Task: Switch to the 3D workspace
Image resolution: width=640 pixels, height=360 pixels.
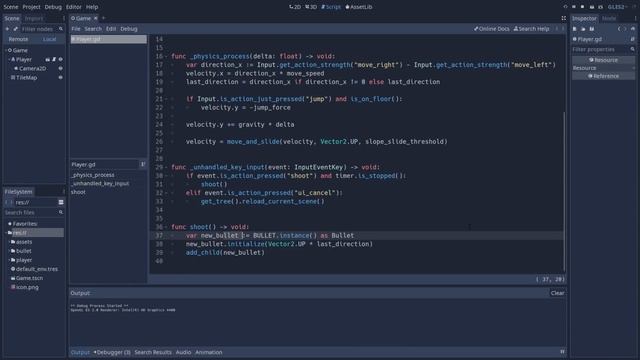Action: tap(311, 7)
